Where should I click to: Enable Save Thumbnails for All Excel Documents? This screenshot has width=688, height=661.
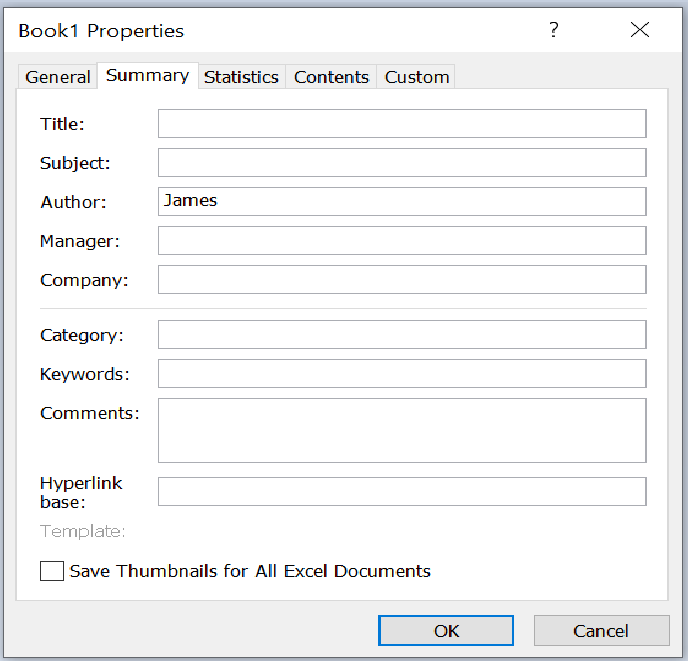click(52, 572)
